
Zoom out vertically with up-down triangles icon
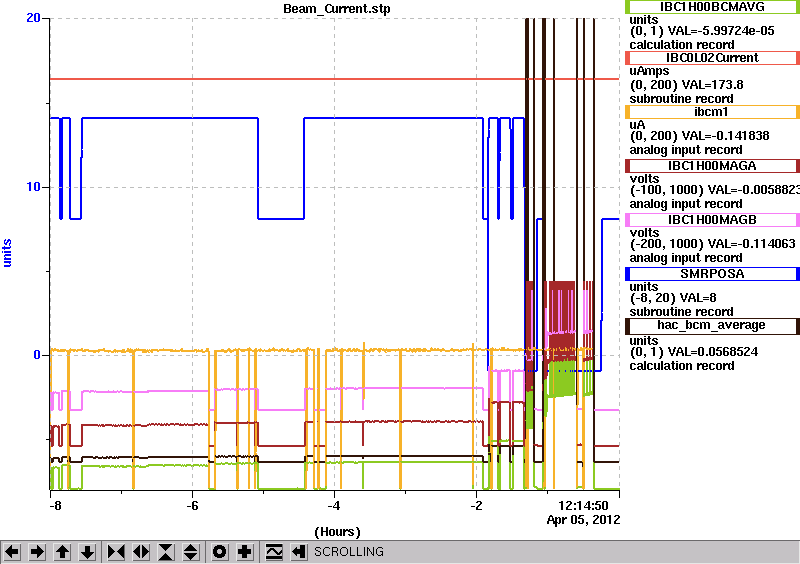191,552
